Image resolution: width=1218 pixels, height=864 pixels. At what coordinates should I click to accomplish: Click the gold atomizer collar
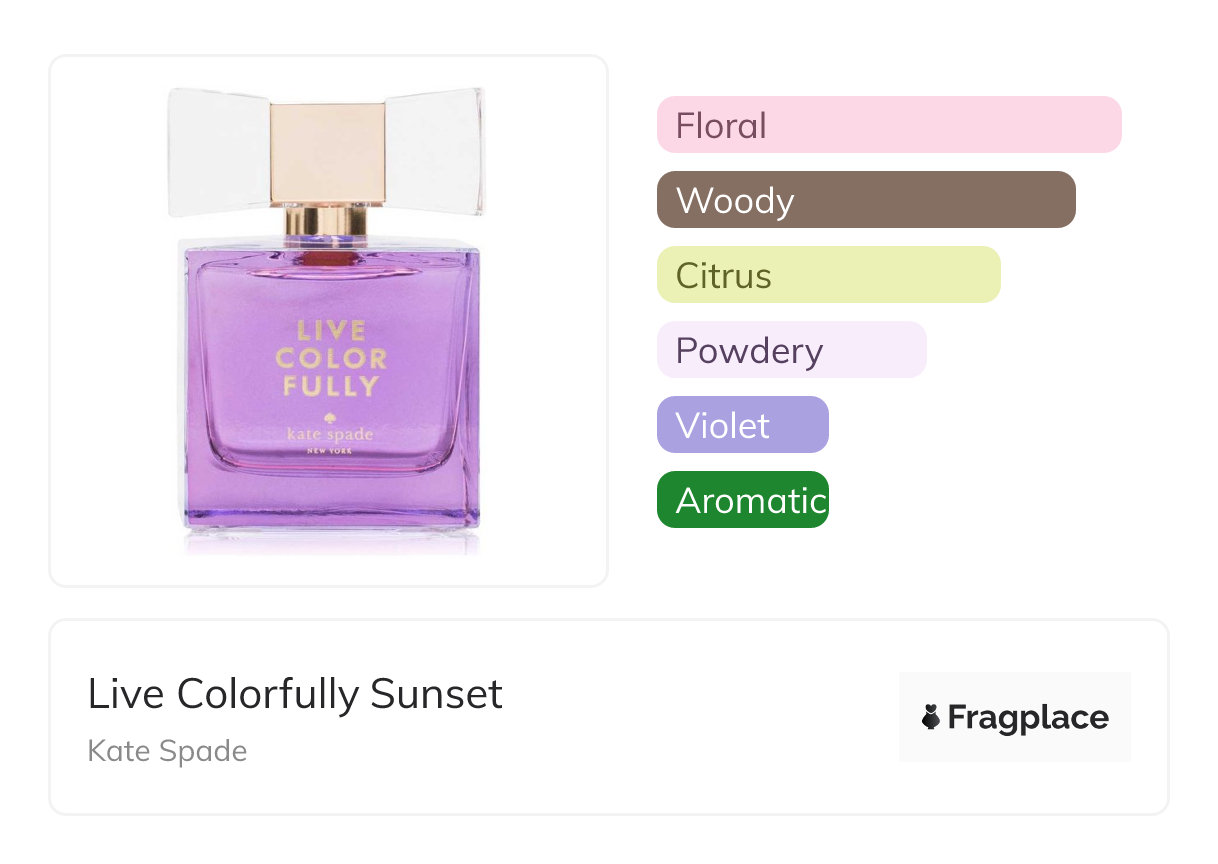tap(326, 221)
